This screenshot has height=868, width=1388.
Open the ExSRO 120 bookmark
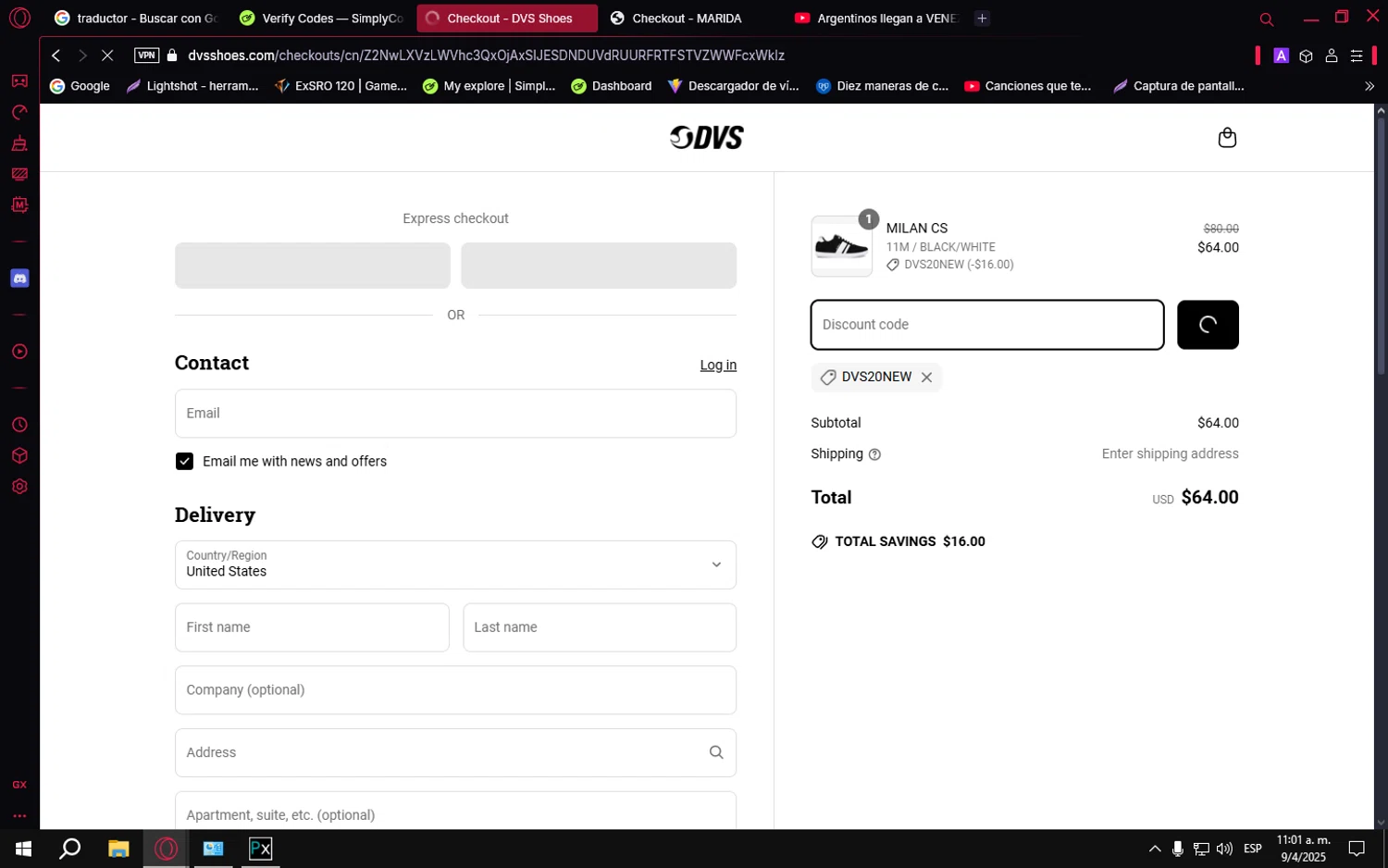click(x=341, y=86)
